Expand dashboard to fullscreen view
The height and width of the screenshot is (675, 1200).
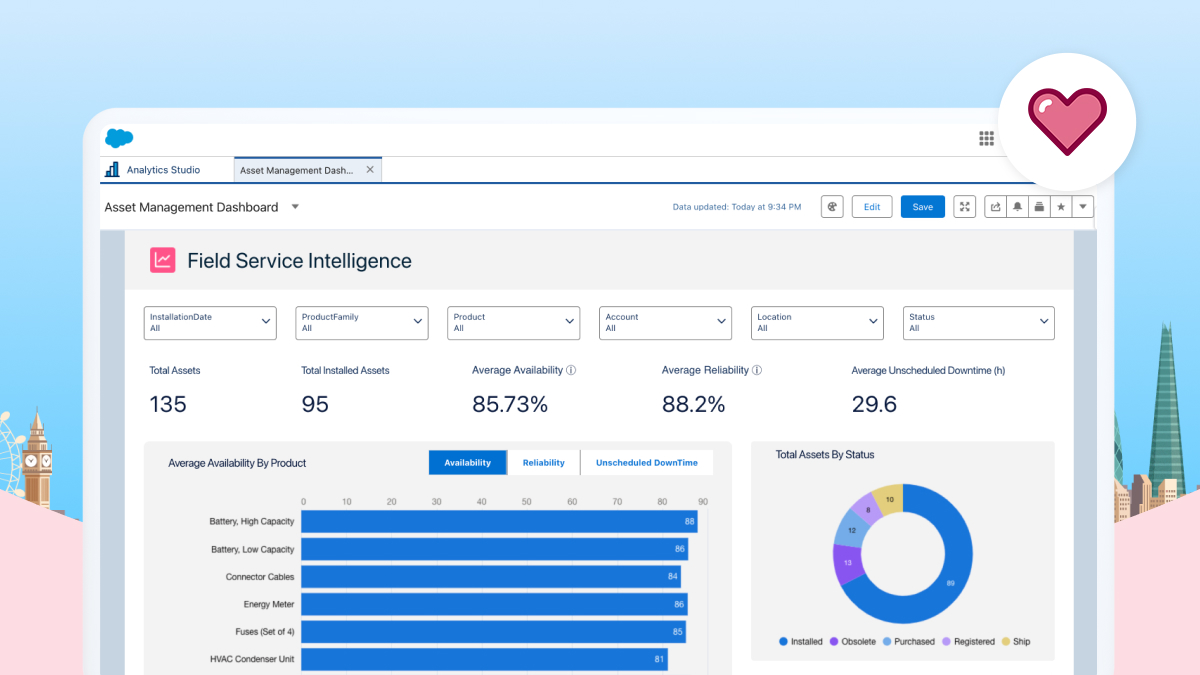pyautogui.click(x=964, y=206)
